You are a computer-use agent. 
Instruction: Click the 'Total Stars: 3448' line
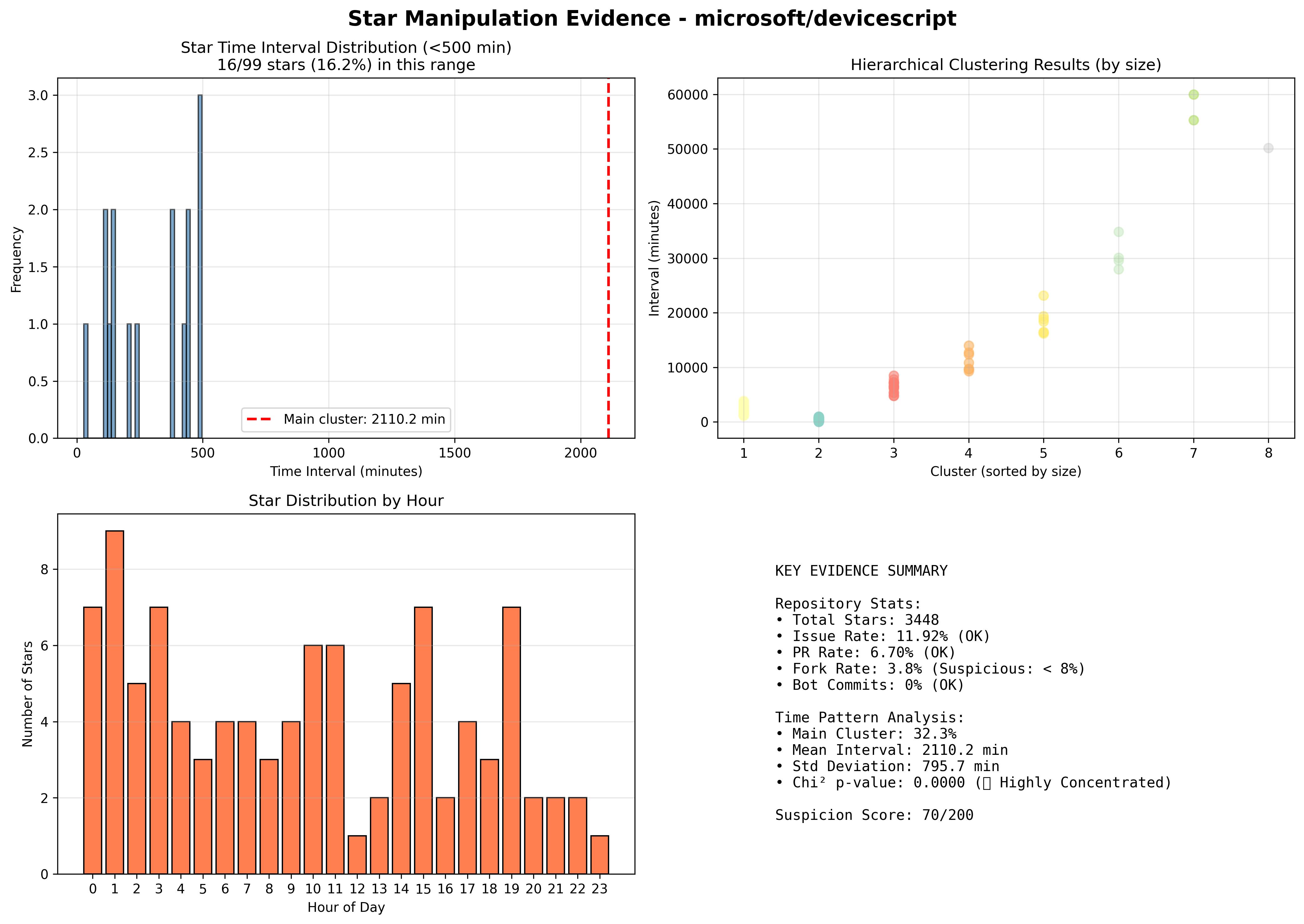pos(857,620)
